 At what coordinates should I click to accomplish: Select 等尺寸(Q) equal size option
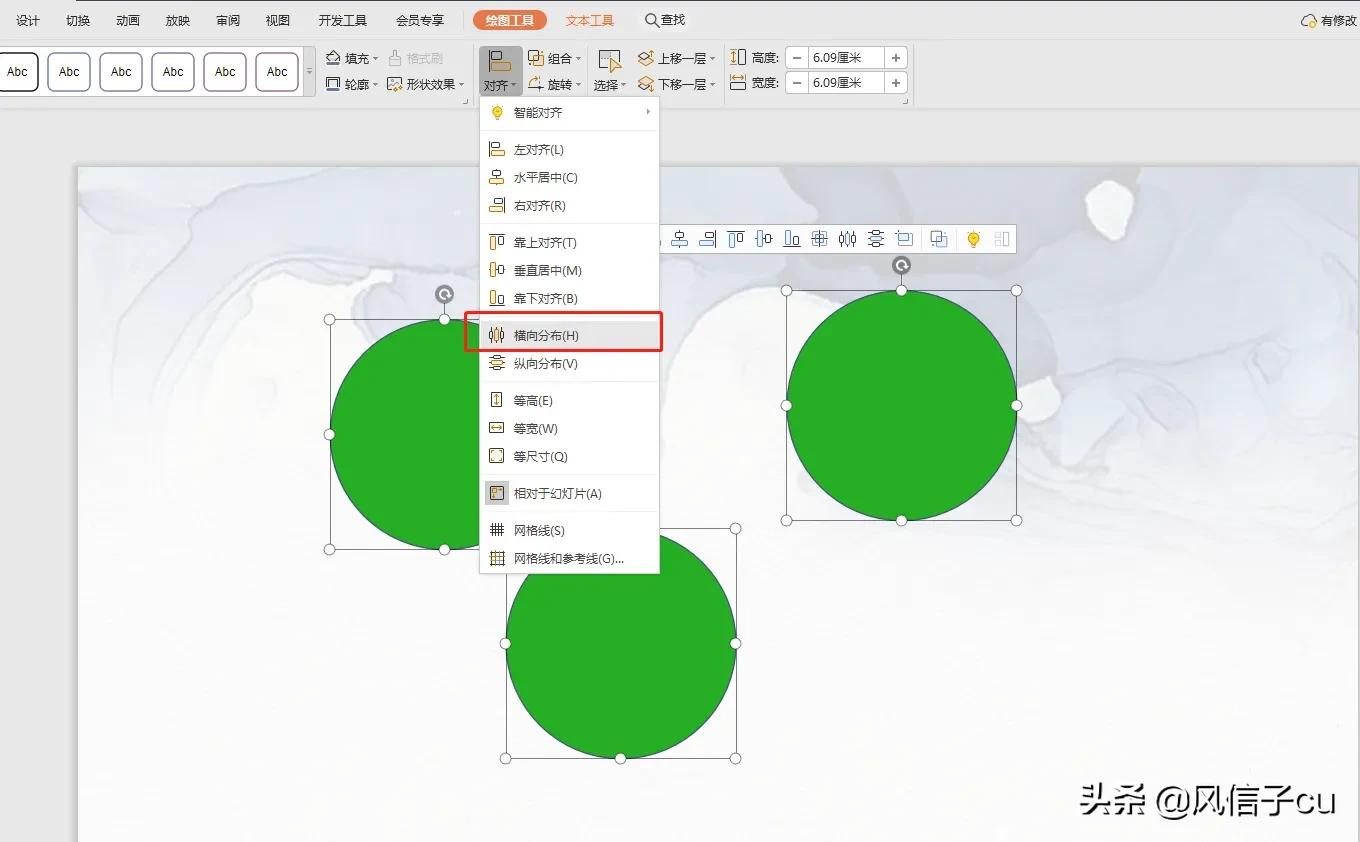(x=569, y=457)
